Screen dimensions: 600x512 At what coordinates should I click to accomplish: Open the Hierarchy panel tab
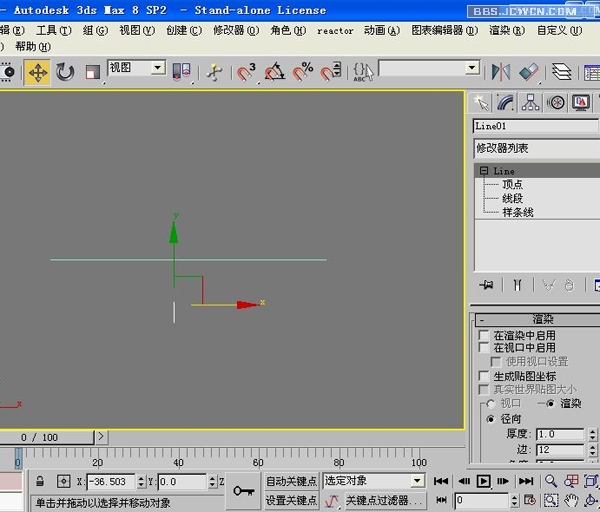click(531, 103)
